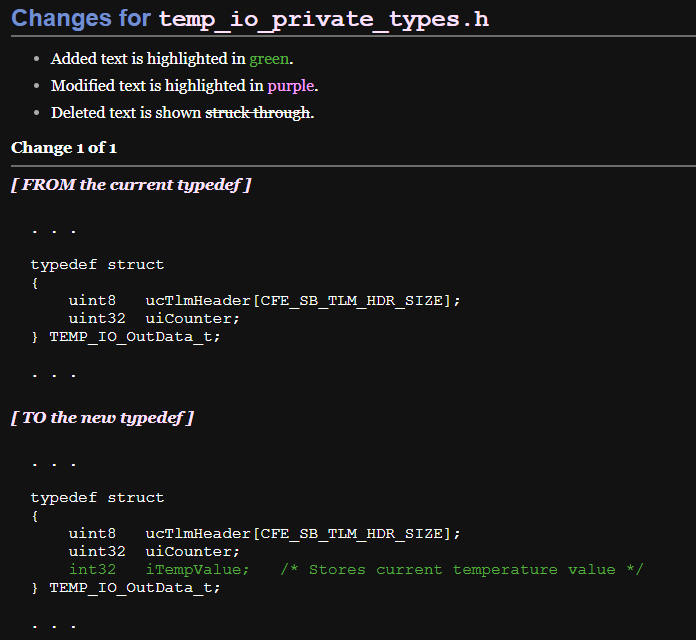Image resolution: width=696 pixels, height=640 pixels.
Task: Click the temp_io_private_types.h filename in the heading
Action: click(x=323, y=19)
